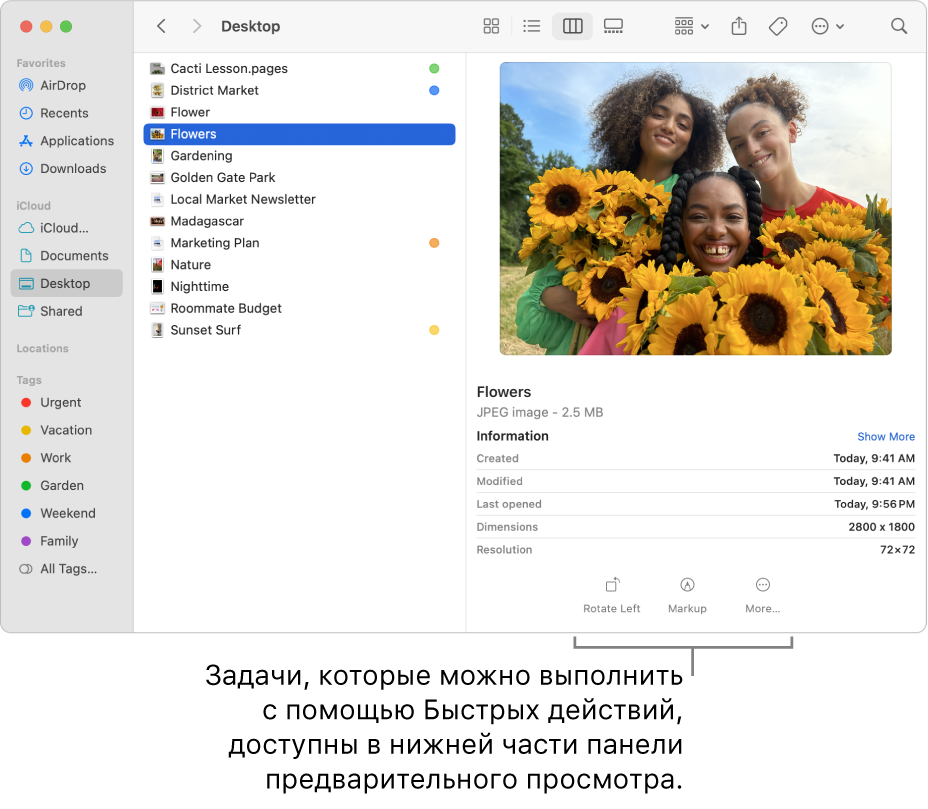Open search with the magnifier icon
This screenshot has width=928, height=809.
(898, 26)
